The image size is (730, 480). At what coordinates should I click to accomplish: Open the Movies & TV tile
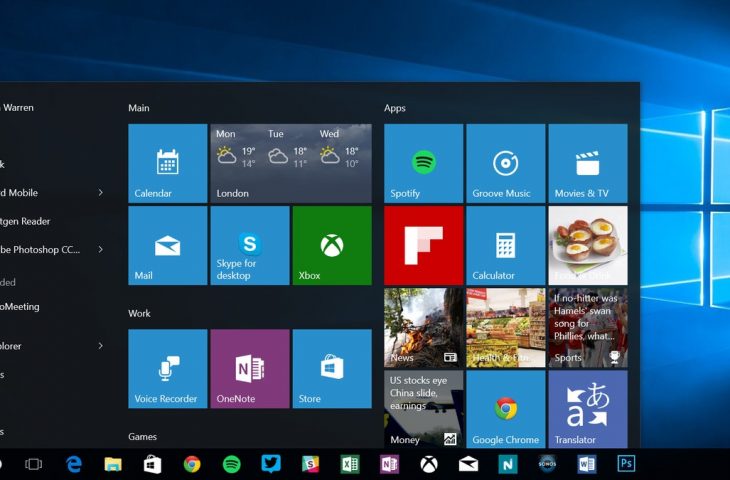point(588,163)
